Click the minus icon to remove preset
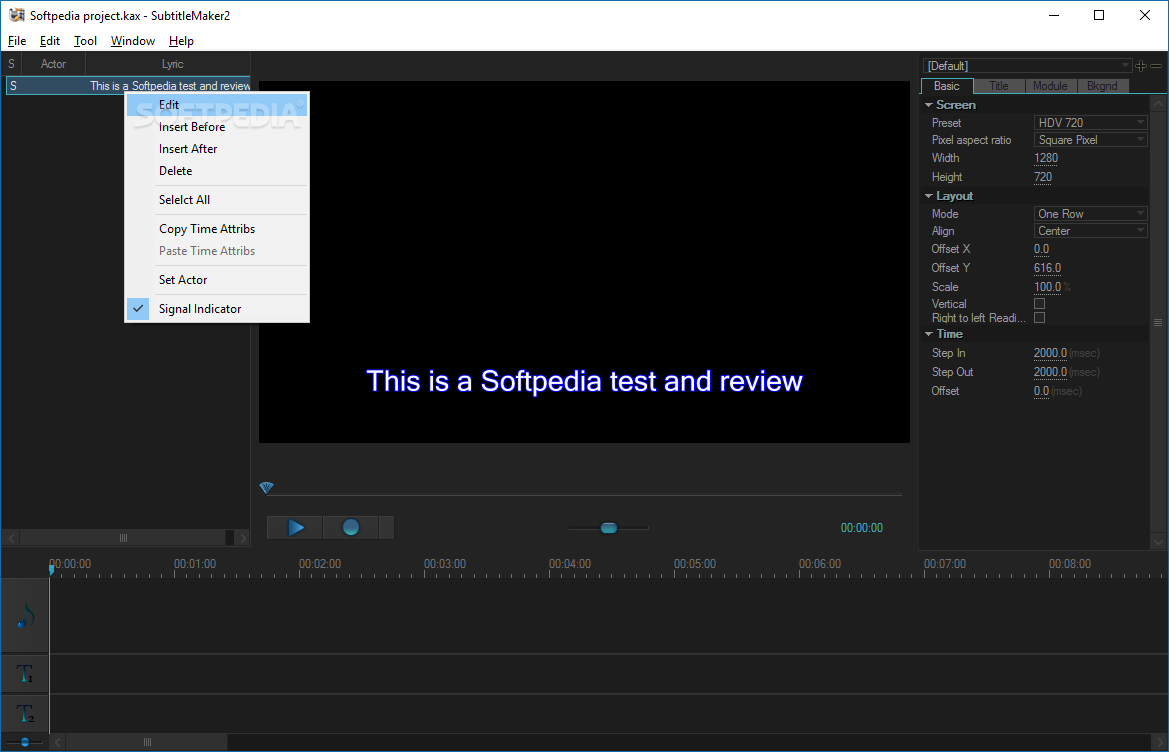 [1156, 66]
